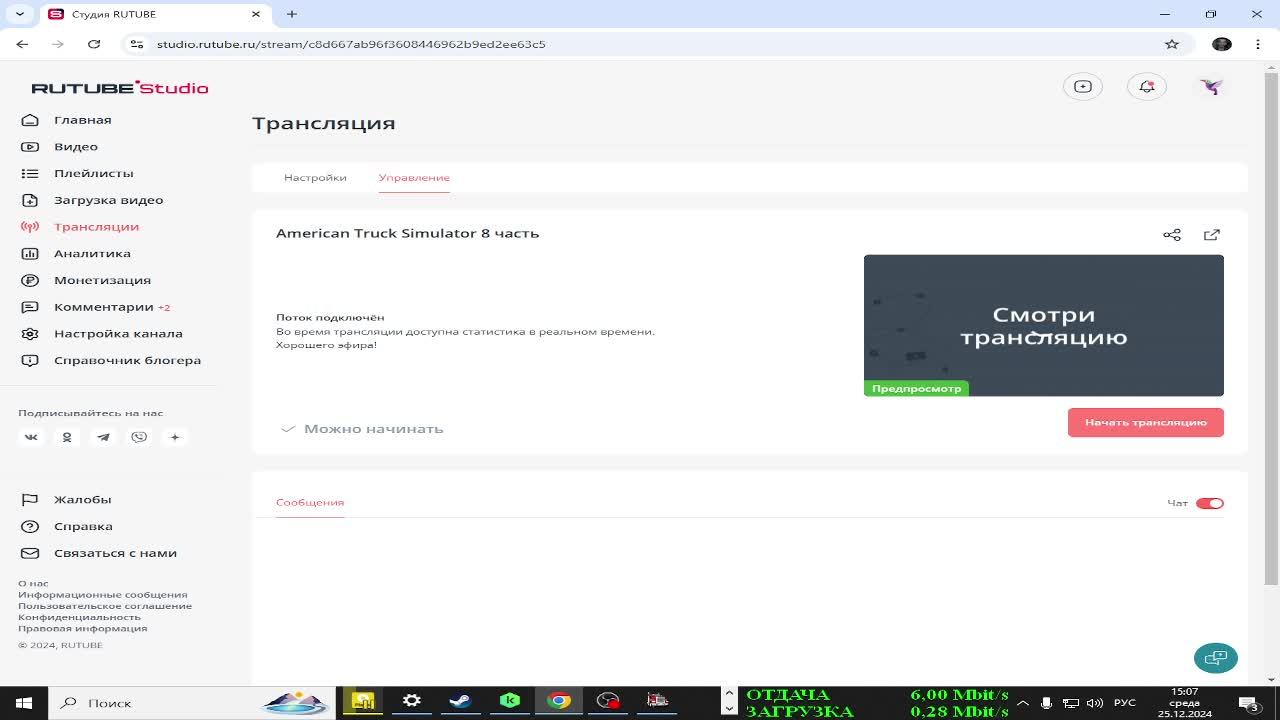The height and width of the screenshot is (720, 1280).
Task: Open the Telegram social link icon
Action: pos(103,437)
